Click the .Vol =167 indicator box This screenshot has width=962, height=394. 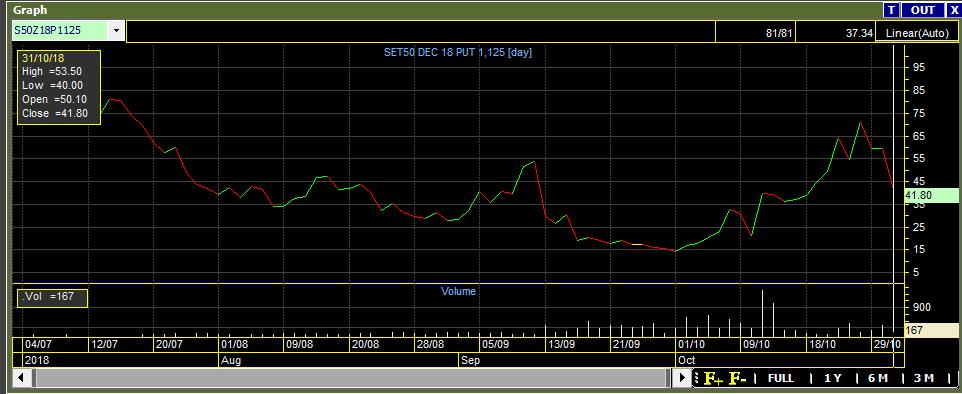tap(52, 298)
